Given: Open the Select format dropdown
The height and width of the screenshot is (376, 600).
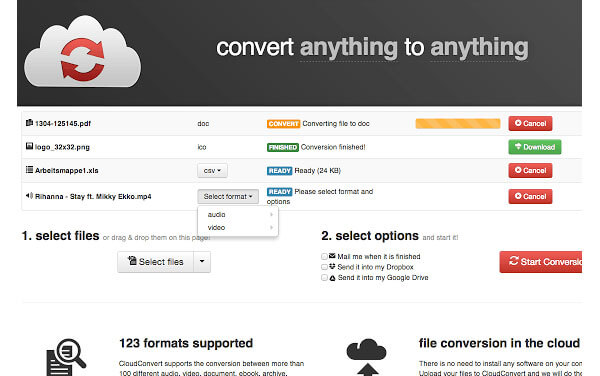Looking at the screenshot, I should click(x=228, y=196).
